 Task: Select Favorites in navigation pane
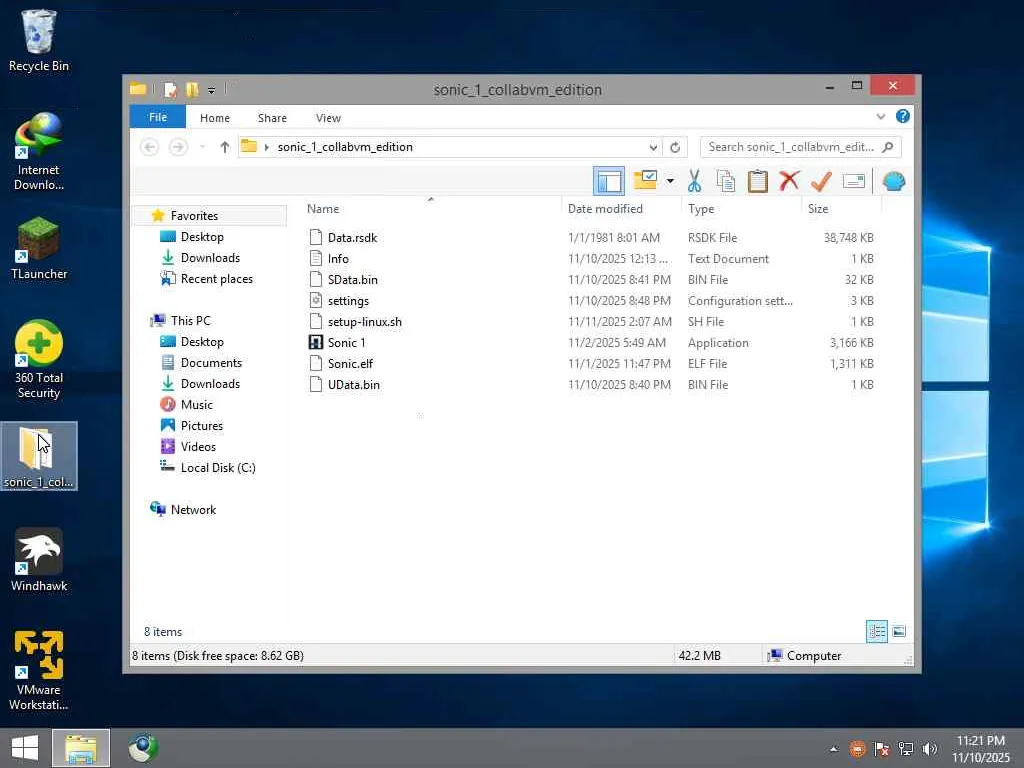point(194,216)
